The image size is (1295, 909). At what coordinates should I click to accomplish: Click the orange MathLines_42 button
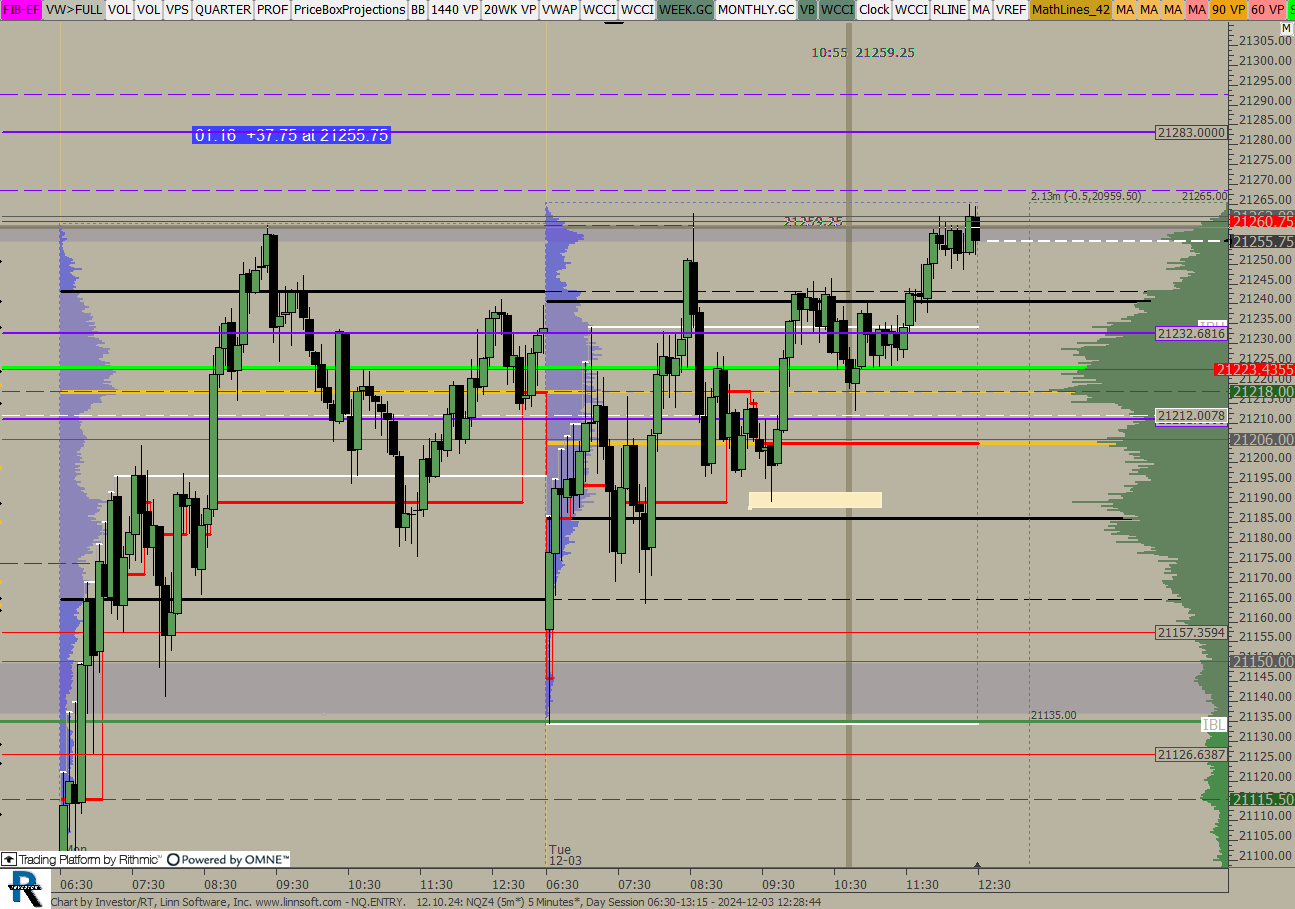(x=1070, y=9)
